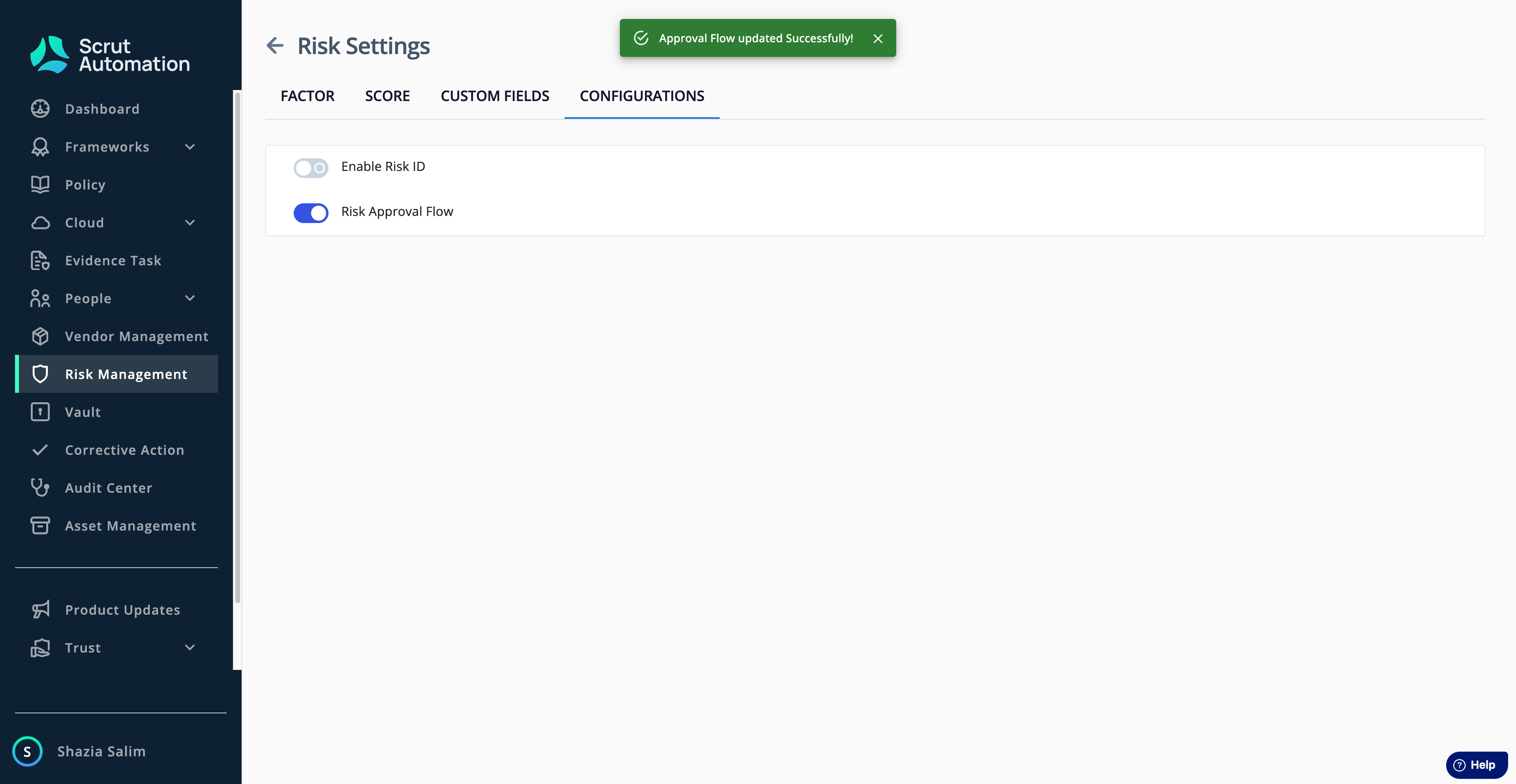
Task: Click the Vendor Management box icon
Action: click(x=40, y=336)
